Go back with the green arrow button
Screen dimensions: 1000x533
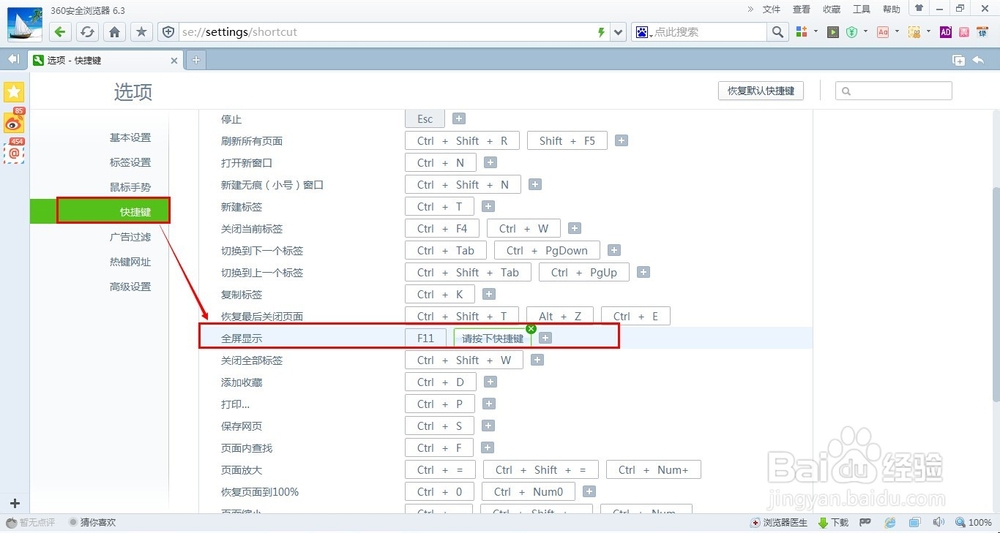(60, 32)
